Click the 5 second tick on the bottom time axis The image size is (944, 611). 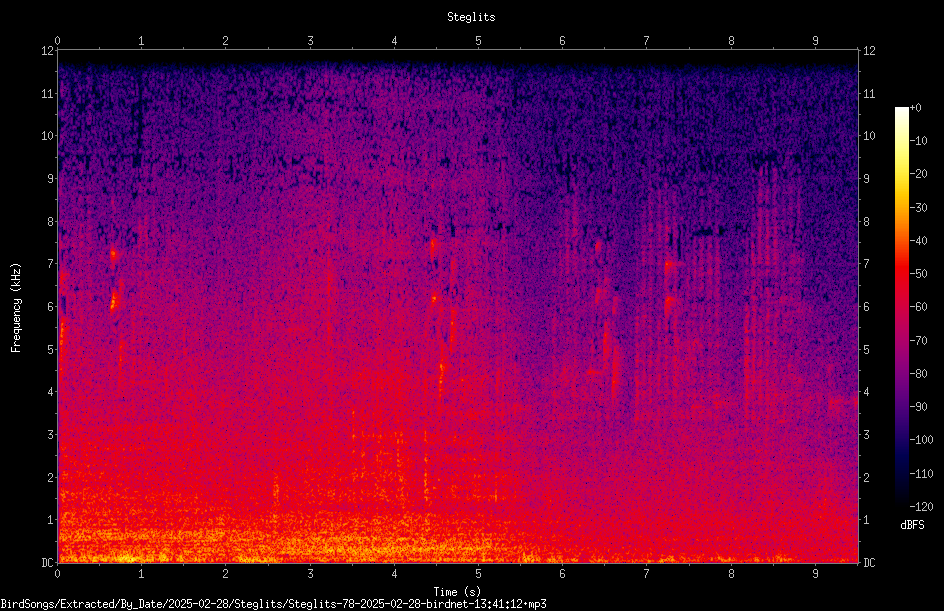click(x=478, y=574)
